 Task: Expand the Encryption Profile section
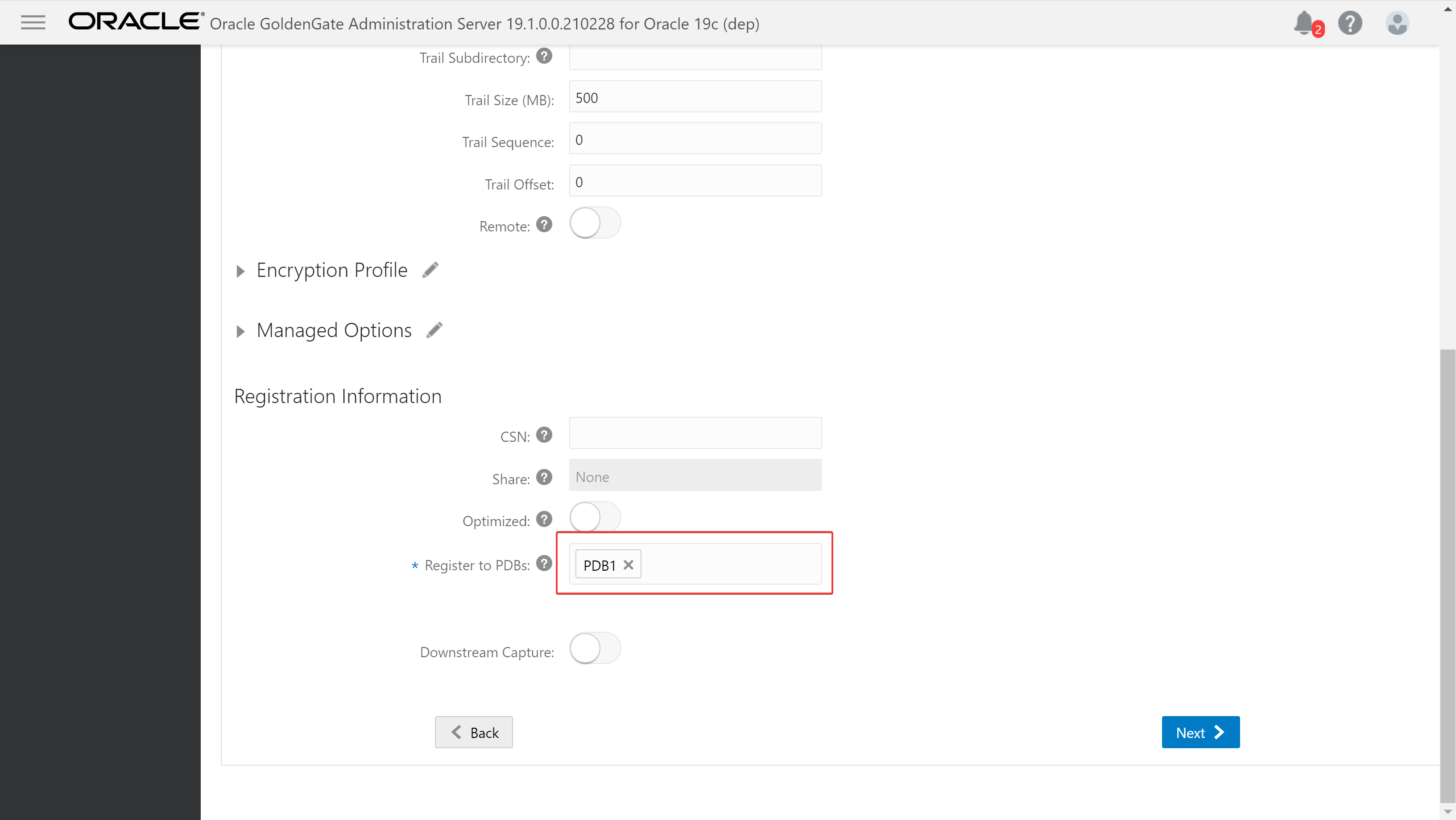tap(241, 271)
